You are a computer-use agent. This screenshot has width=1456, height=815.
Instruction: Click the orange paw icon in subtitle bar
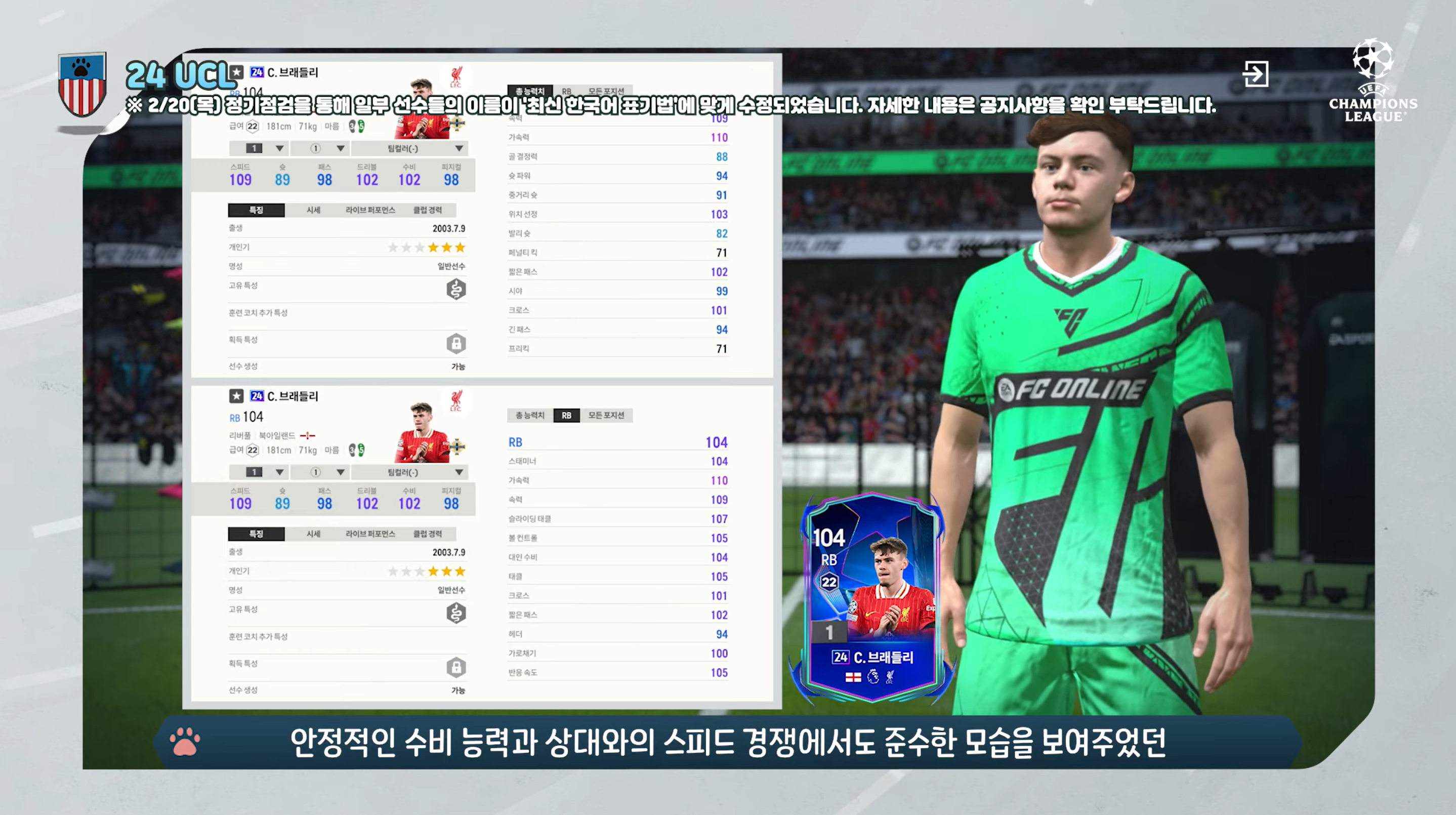coord(185,742)
